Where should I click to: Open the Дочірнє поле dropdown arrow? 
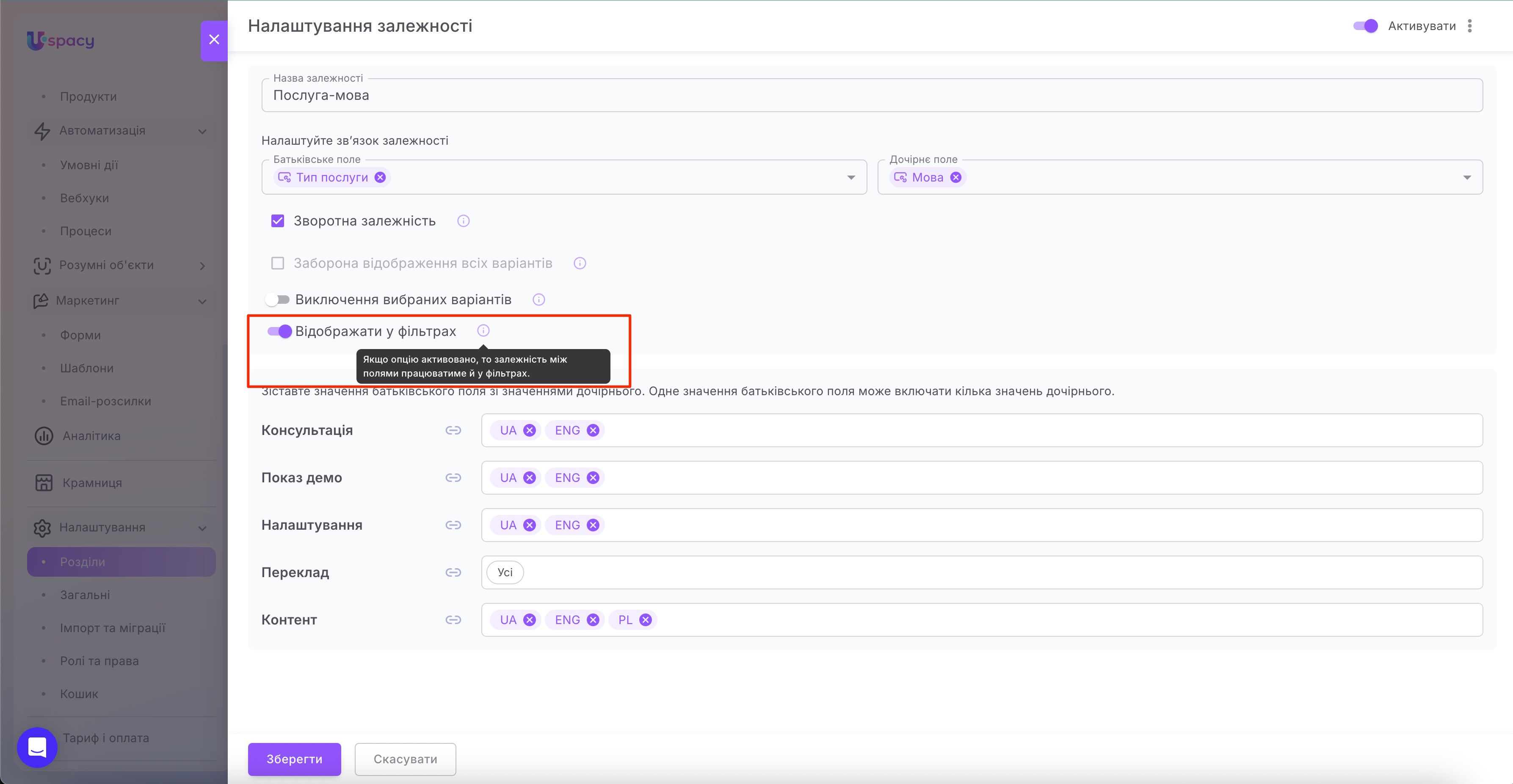click(1466, 177)
